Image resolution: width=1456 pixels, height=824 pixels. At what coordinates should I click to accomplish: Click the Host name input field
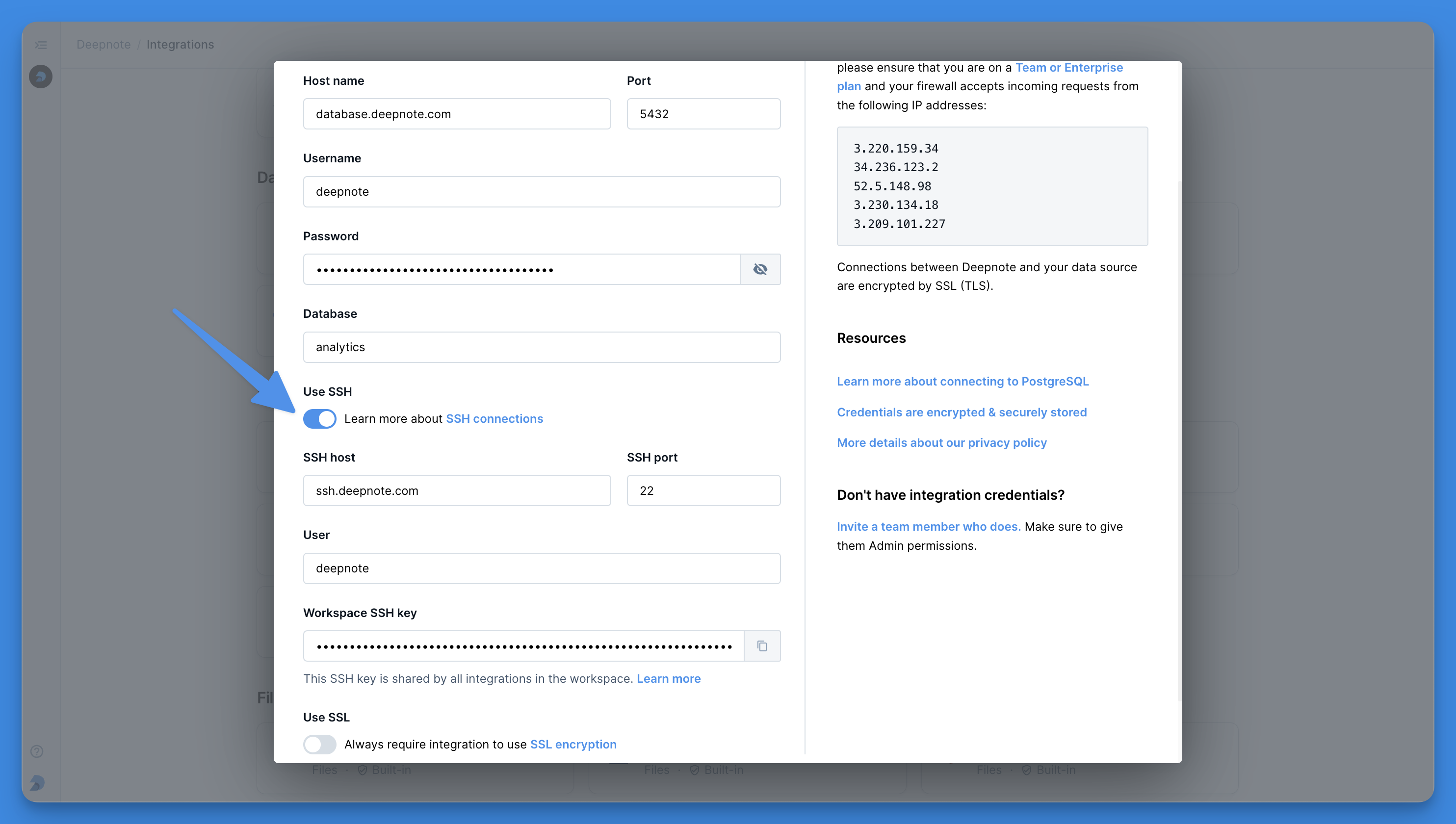[x=457, y=114]
